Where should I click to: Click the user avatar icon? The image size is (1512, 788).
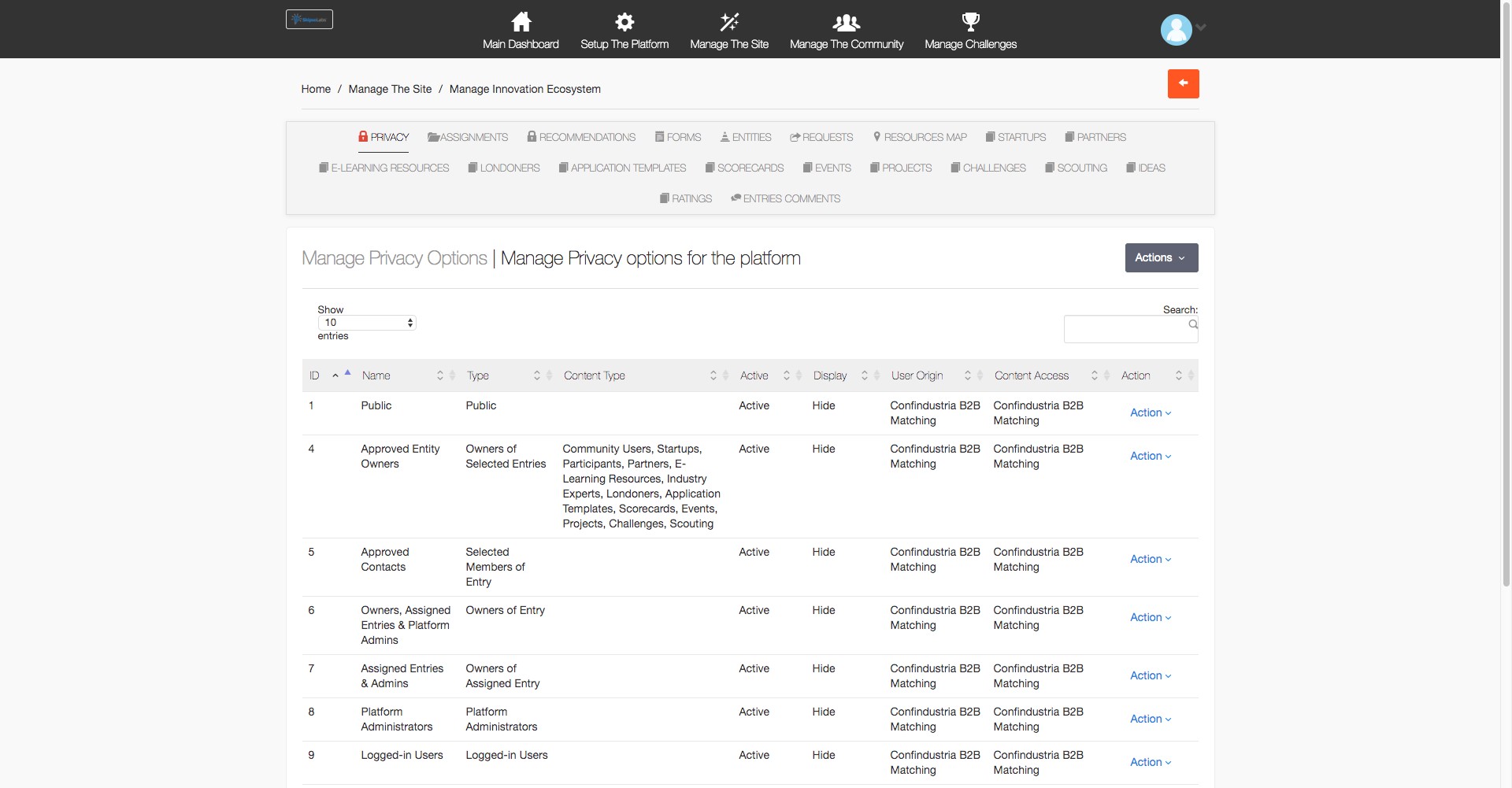click(1176, 30)
